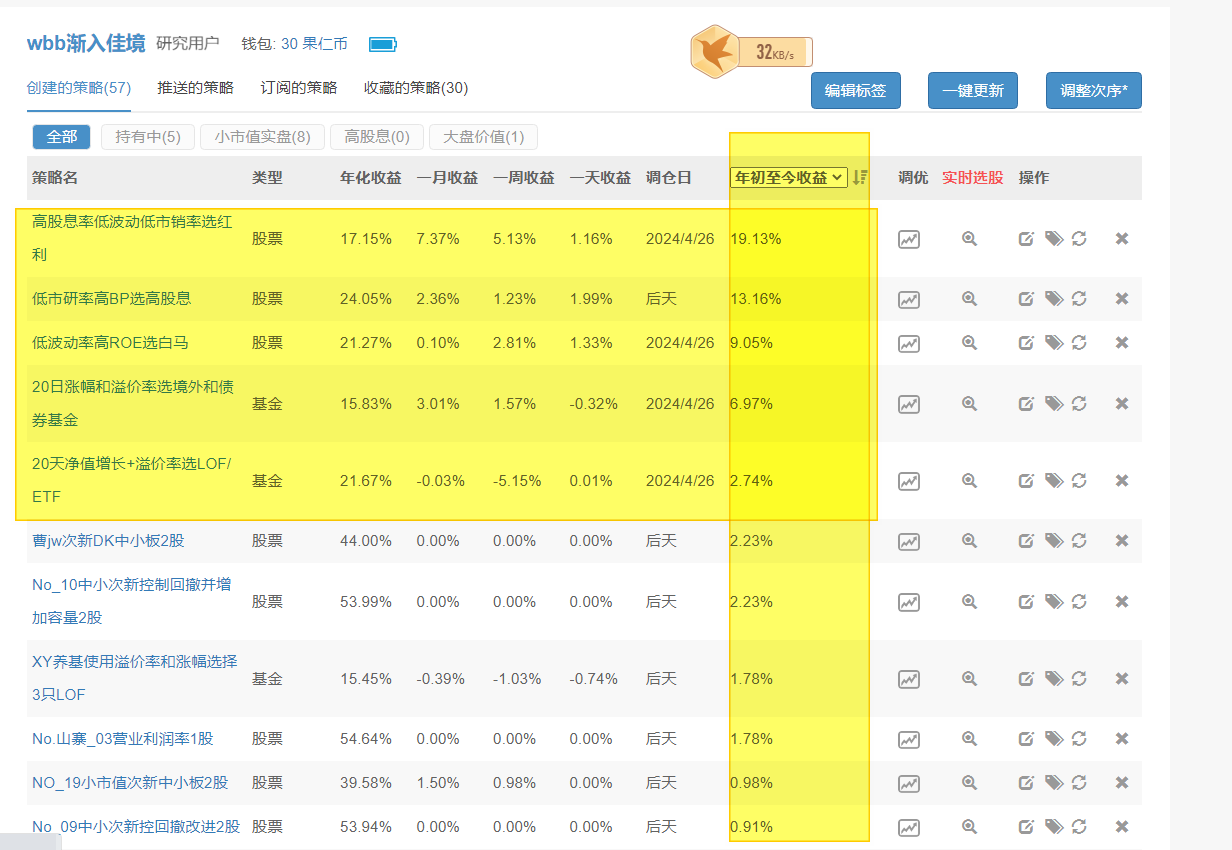Click the battery icon beside wallet
The height and width of the screenshot is (850, 1232).
point(382,44)
